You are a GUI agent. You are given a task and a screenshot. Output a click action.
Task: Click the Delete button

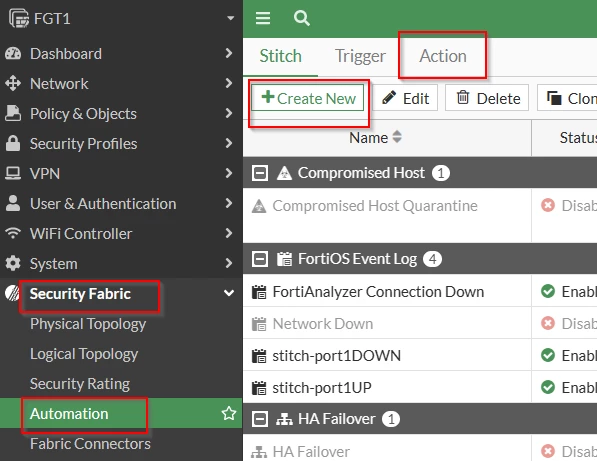[487, 98]
